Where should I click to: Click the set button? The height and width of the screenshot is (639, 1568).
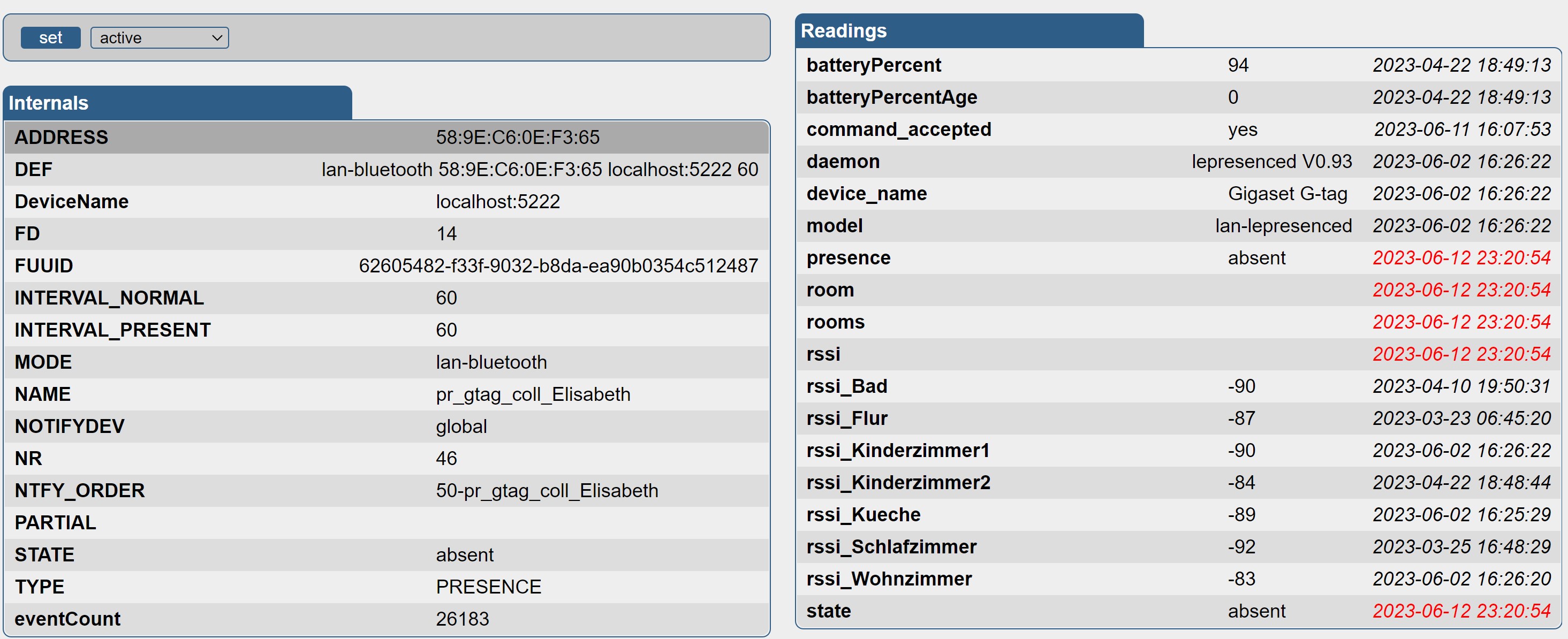[50, 37]
